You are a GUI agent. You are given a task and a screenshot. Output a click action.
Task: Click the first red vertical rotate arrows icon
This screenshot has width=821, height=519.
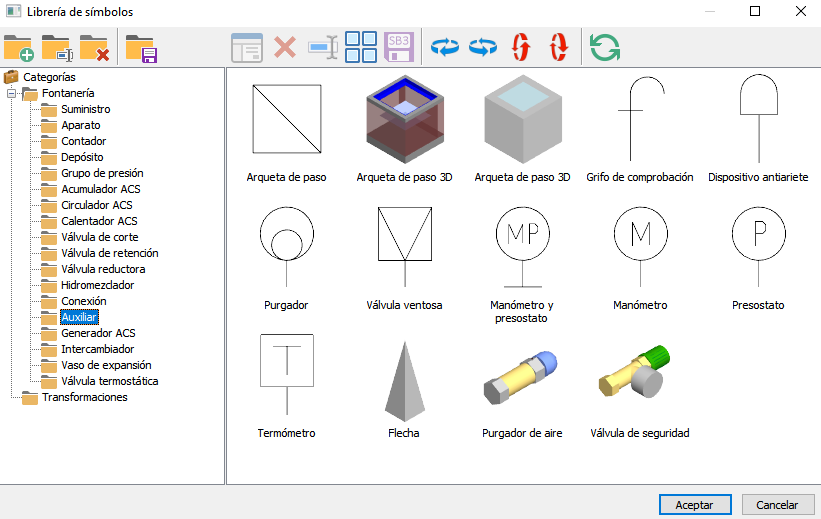pyautogui.click(x=521, y=47)
